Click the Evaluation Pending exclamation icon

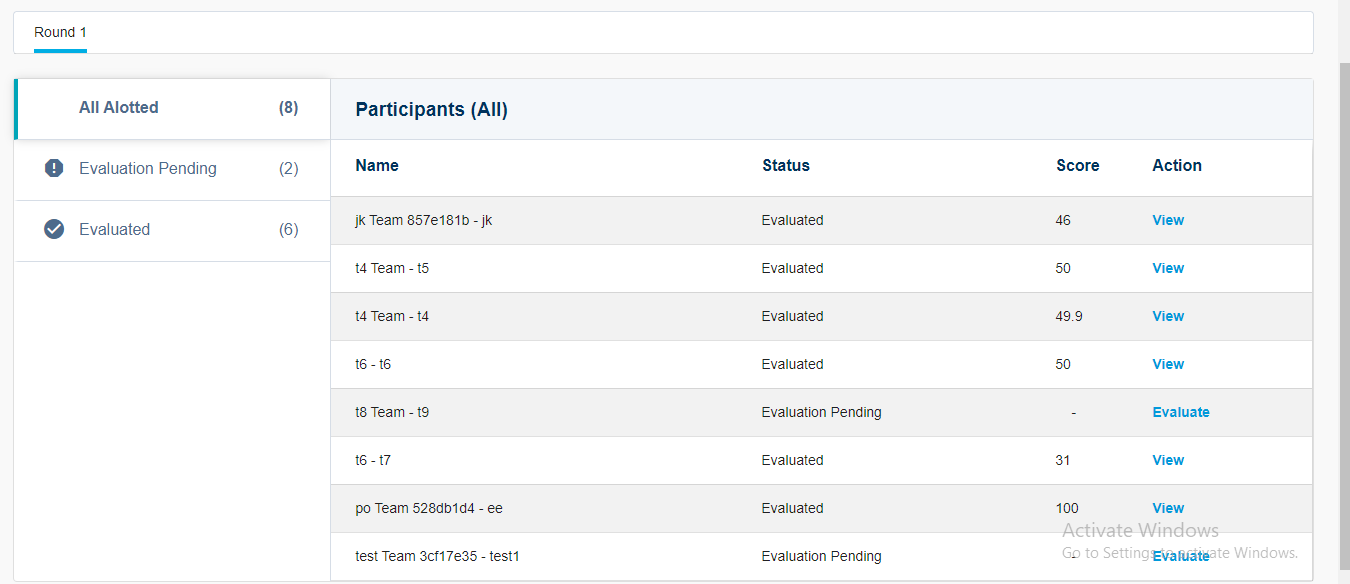(x=54, y=168)
